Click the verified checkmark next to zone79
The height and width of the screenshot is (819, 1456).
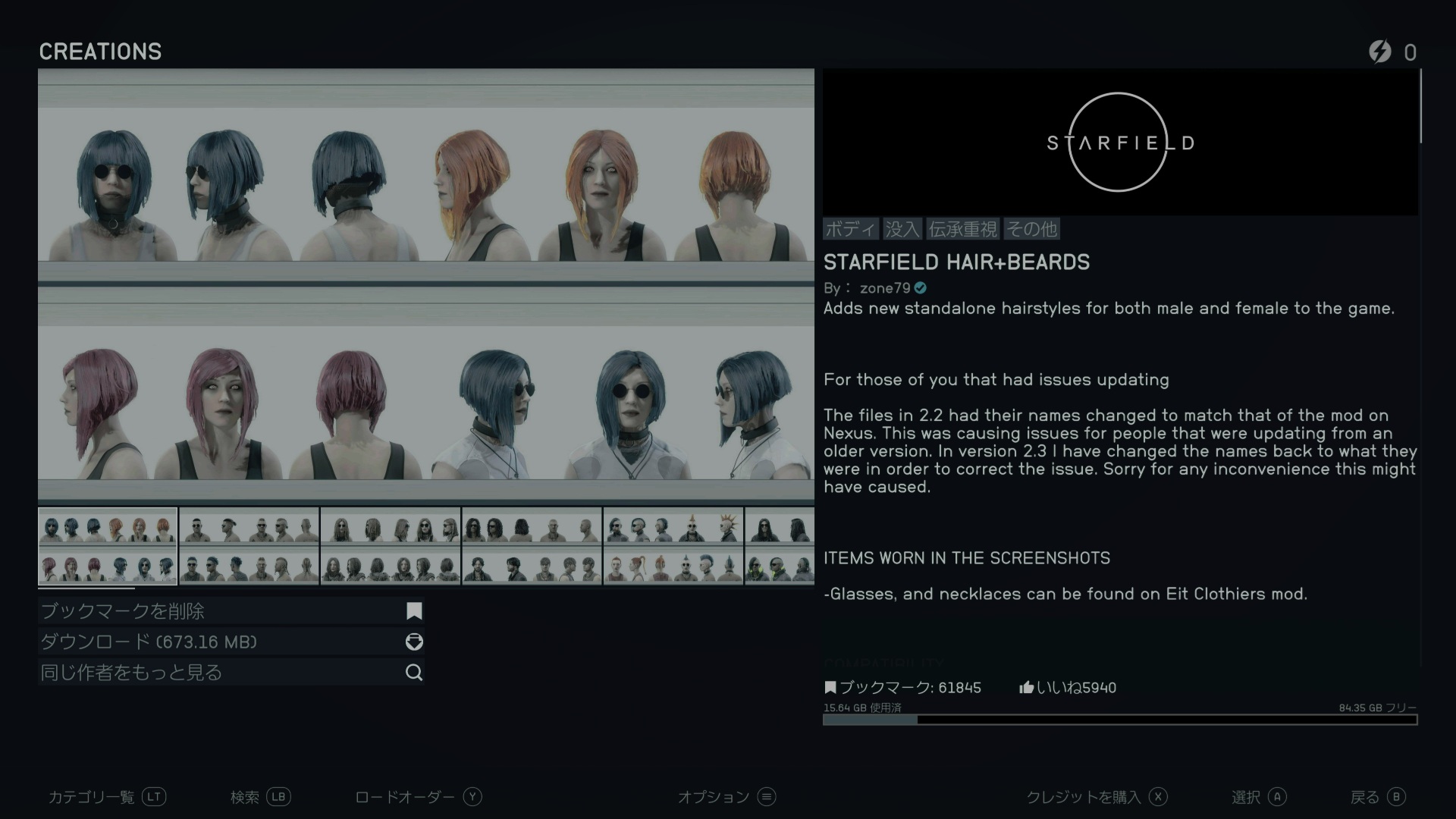(x=921, y=288)
